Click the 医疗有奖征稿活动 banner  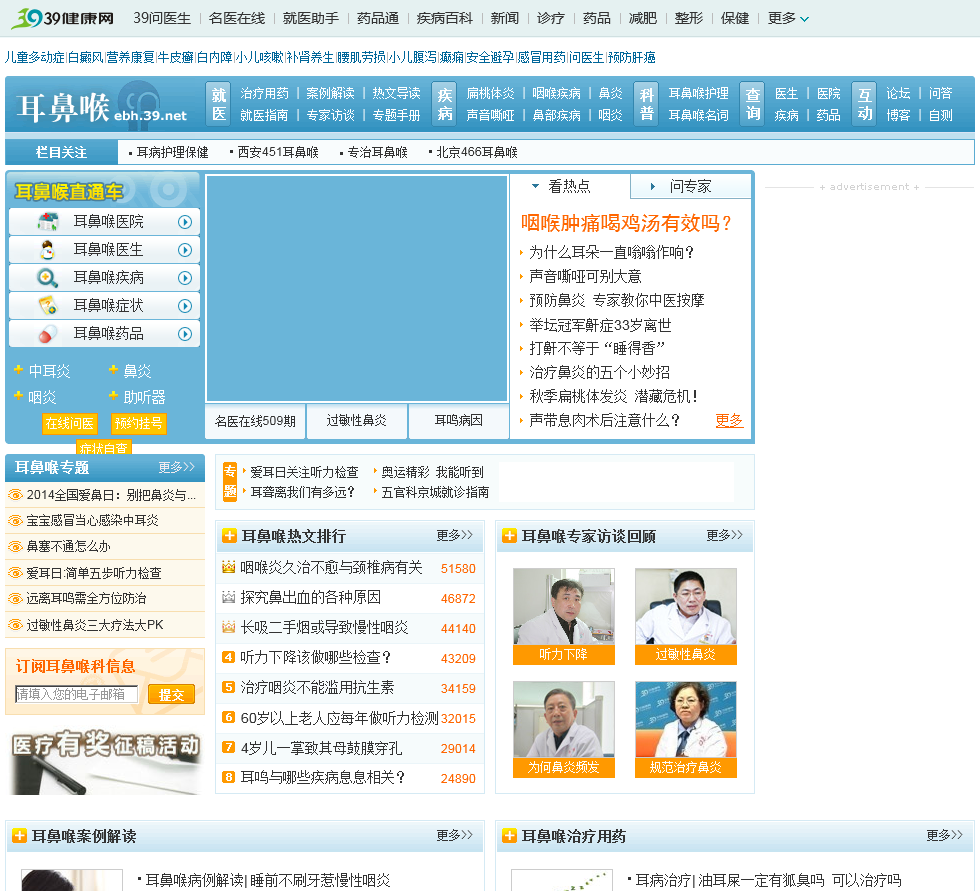pos(105,760)
